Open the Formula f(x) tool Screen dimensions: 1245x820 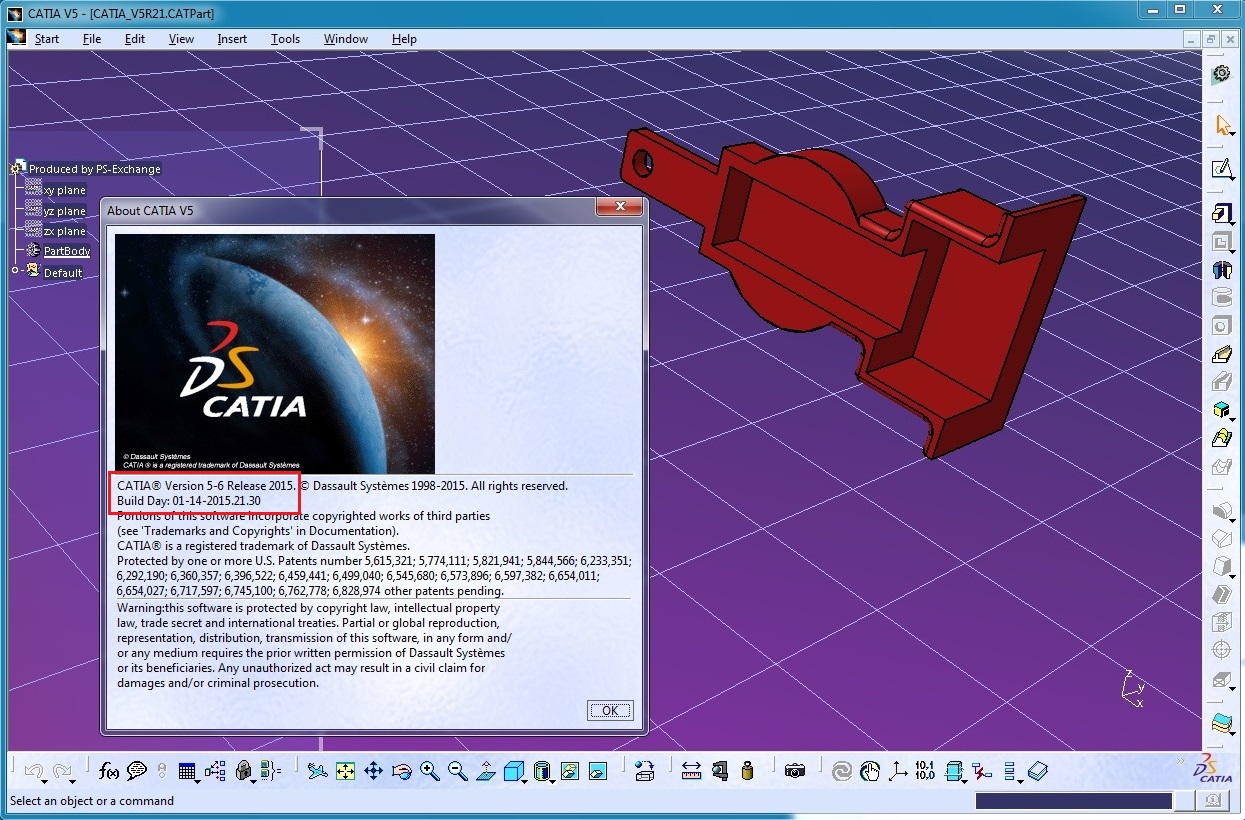tap(109, 771)
